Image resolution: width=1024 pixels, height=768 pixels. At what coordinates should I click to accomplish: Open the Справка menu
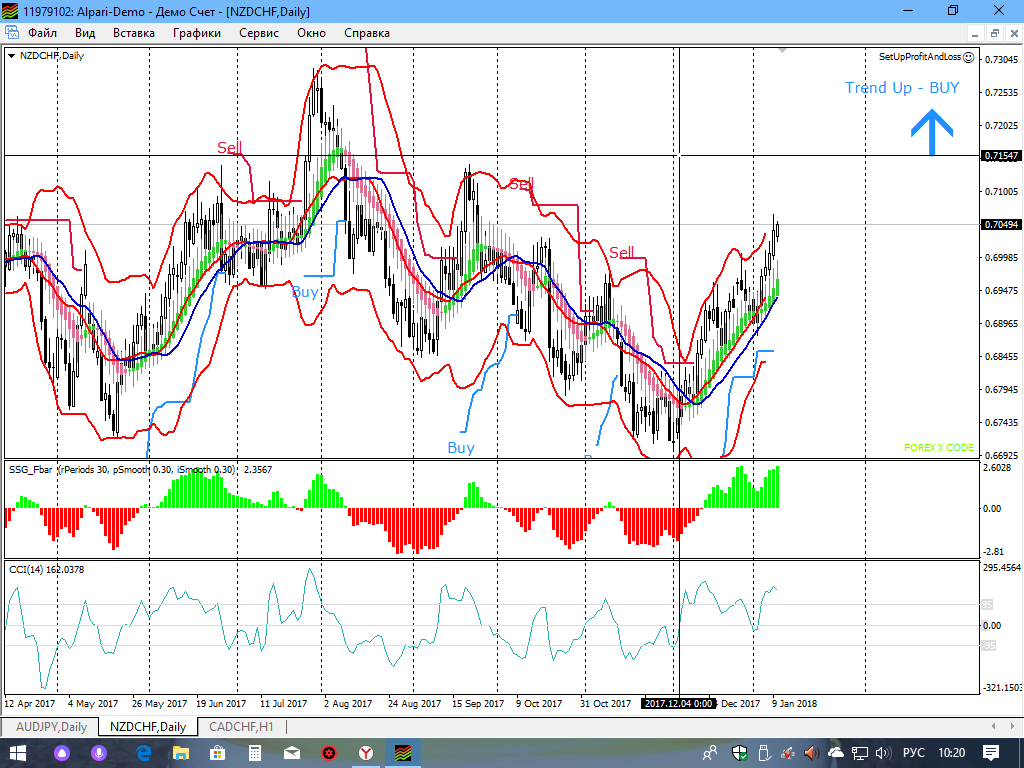tap(367, 33)
